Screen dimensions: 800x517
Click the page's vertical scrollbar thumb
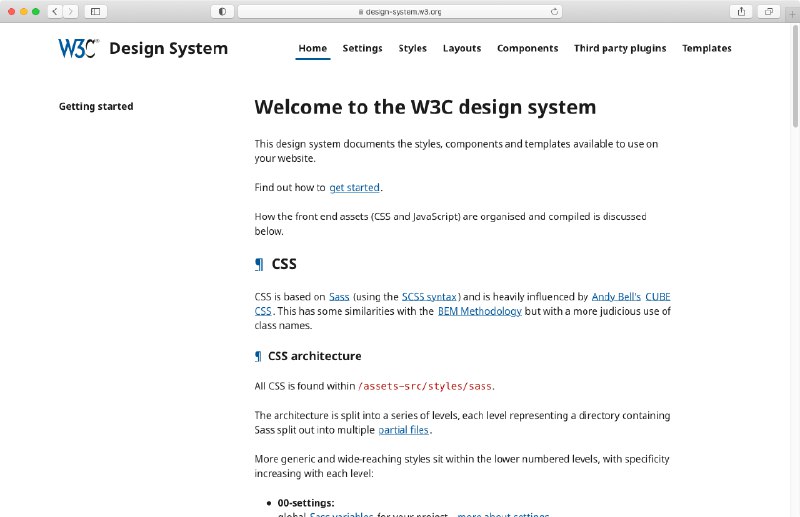(795, 76)
